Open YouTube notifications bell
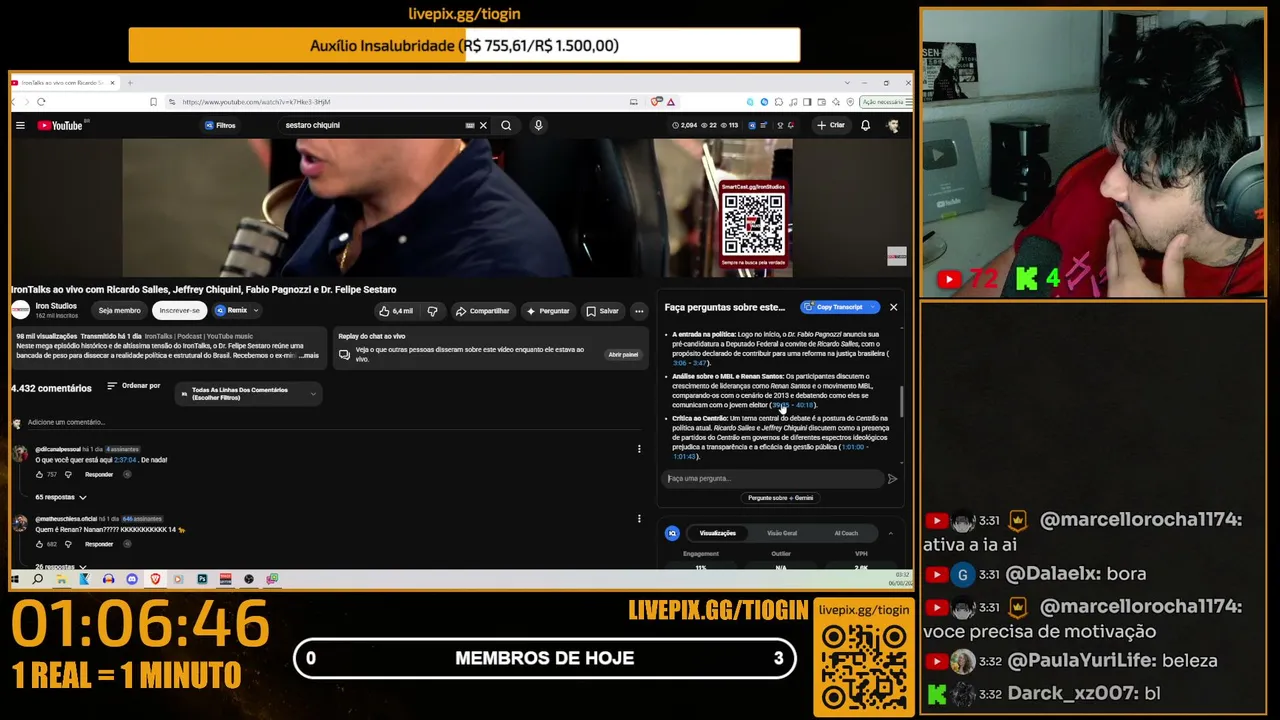1280x720 pixels. point(865,125)
